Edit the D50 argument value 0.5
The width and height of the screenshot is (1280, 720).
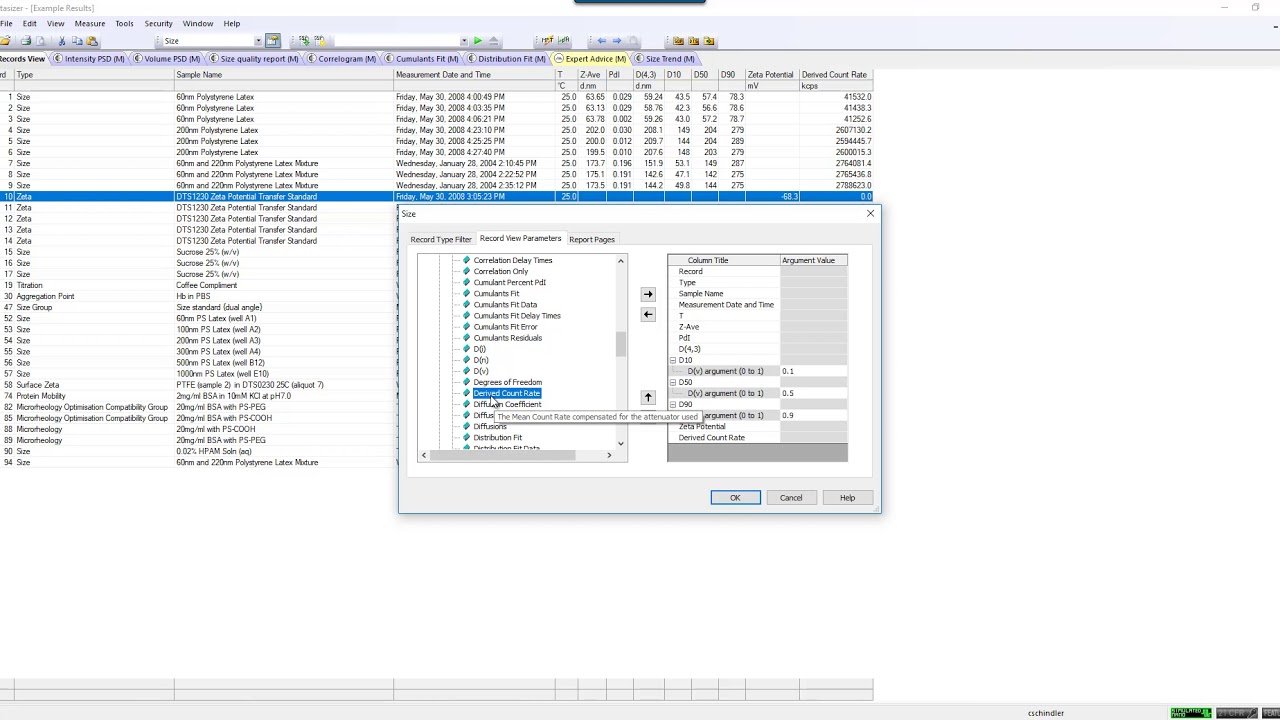pos(813,393)
